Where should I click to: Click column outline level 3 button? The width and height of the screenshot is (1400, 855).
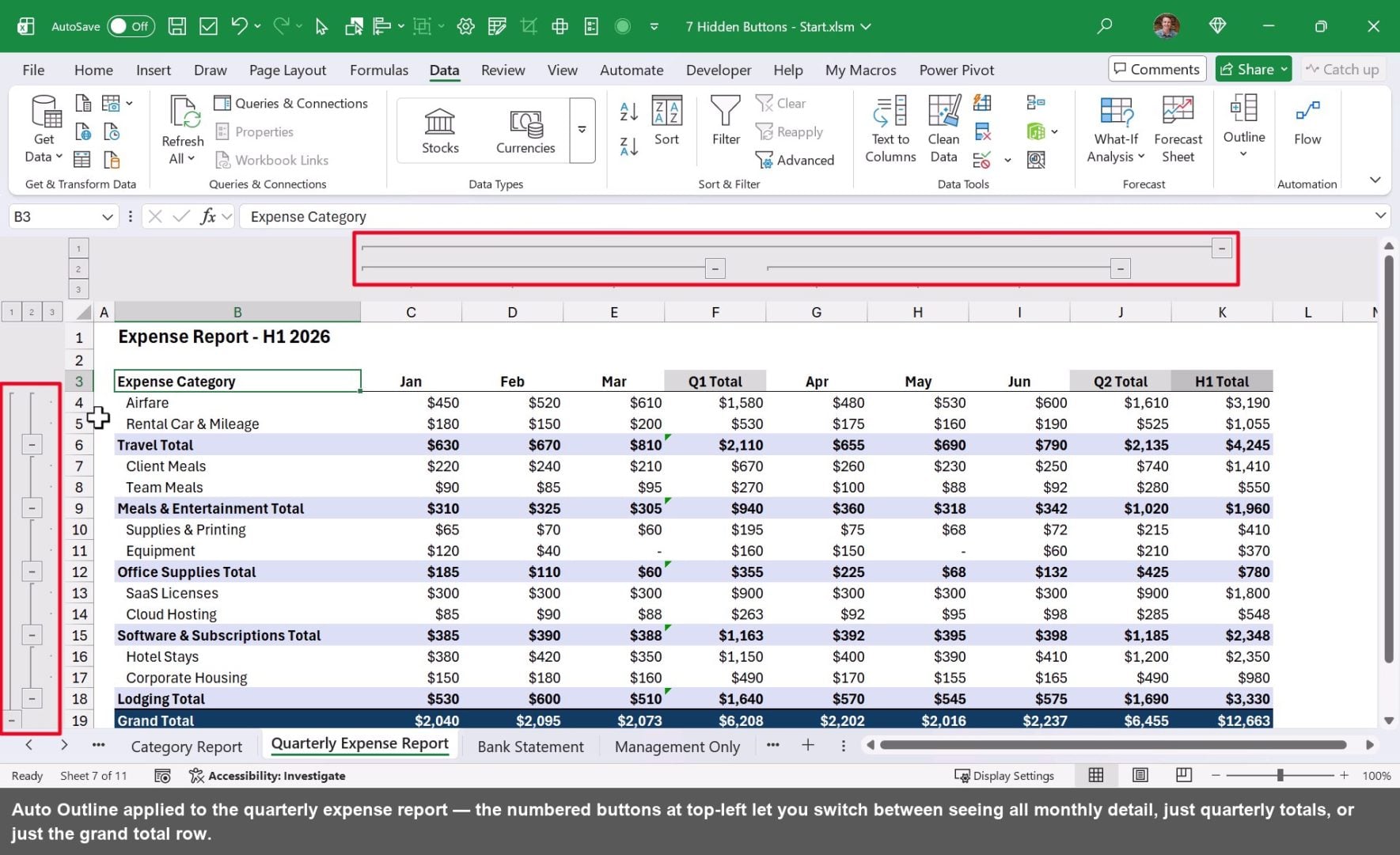(78, 289)
